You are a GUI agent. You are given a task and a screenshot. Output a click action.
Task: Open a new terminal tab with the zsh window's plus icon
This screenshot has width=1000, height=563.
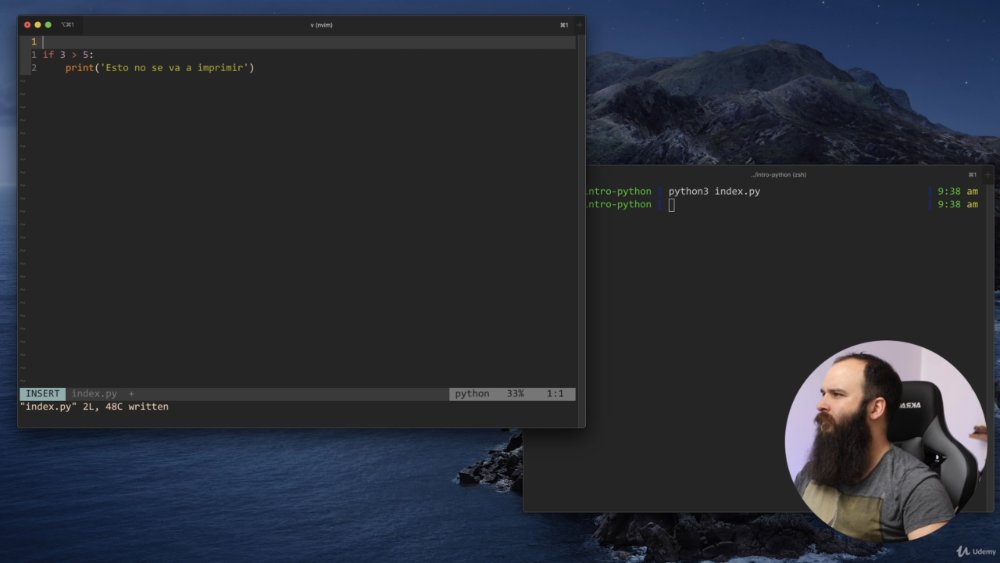point(989,175)
